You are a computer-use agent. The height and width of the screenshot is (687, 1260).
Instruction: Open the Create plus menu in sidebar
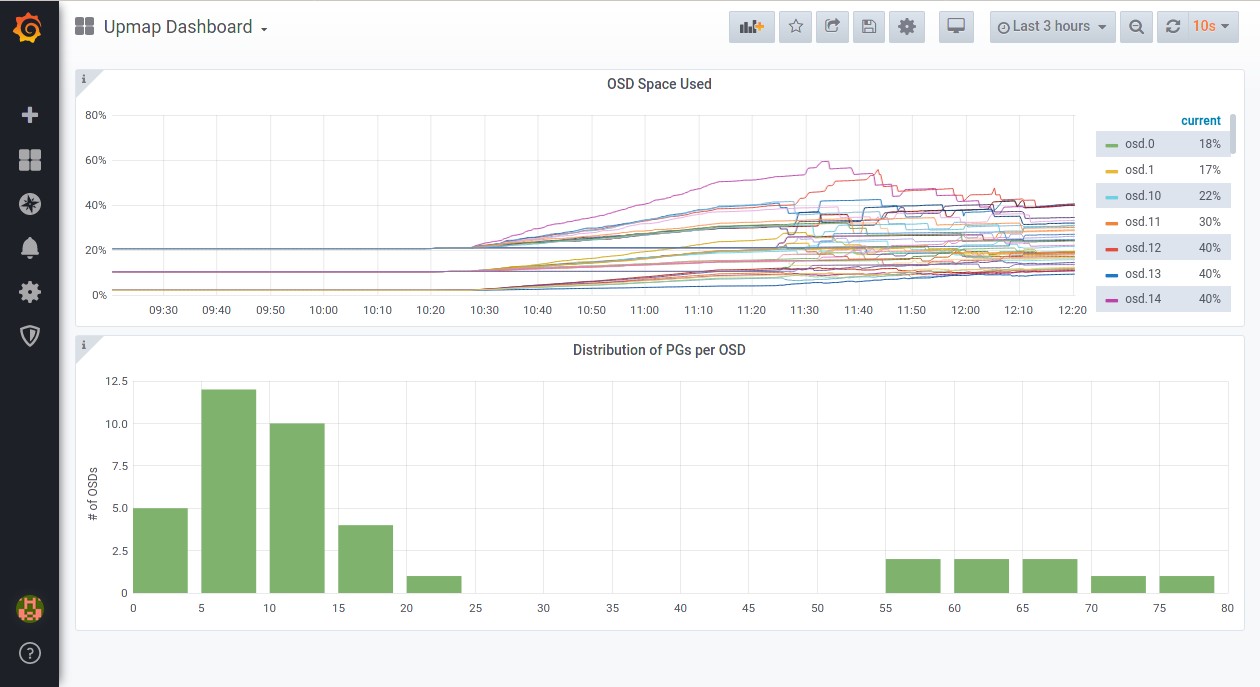coord(29,115)
